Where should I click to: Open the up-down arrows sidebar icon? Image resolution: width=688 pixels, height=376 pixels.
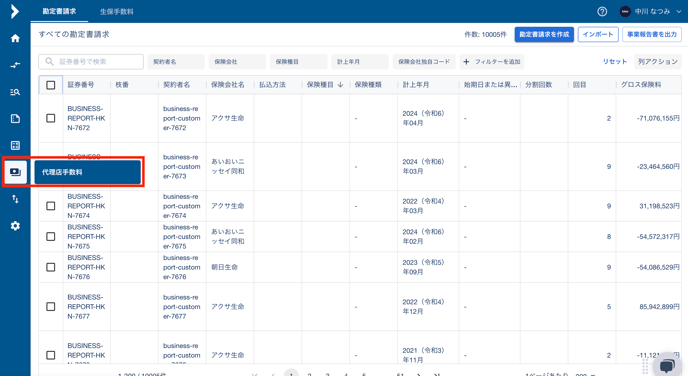[x=15, y=199]
